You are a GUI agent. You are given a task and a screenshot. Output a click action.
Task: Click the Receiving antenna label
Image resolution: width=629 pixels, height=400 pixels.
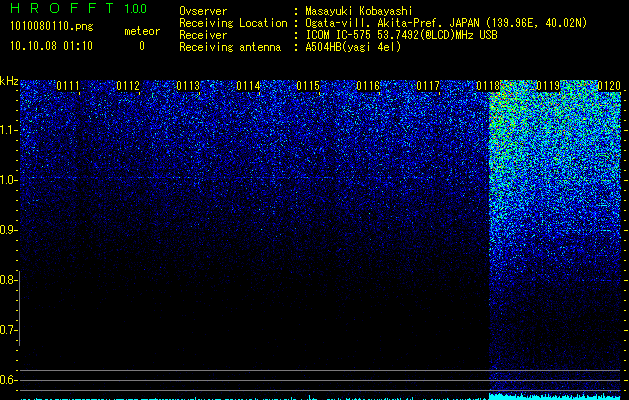coord(230,47)
